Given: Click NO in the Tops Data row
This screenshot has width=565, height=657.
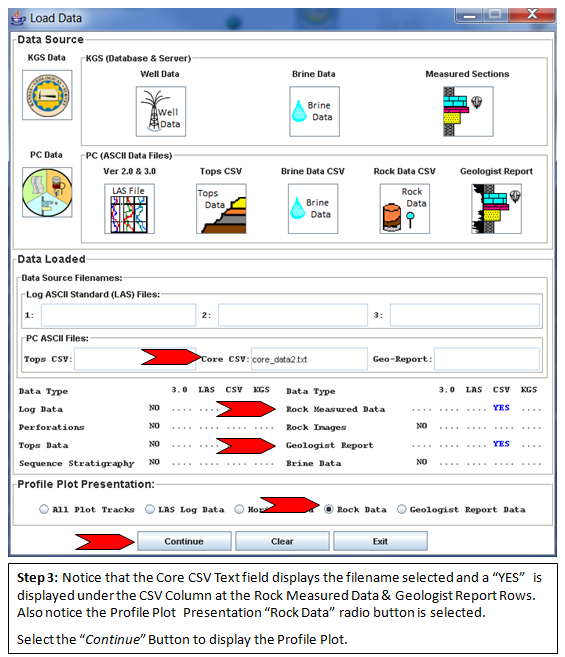Looking at the screenshot, I should pos(154,444).
